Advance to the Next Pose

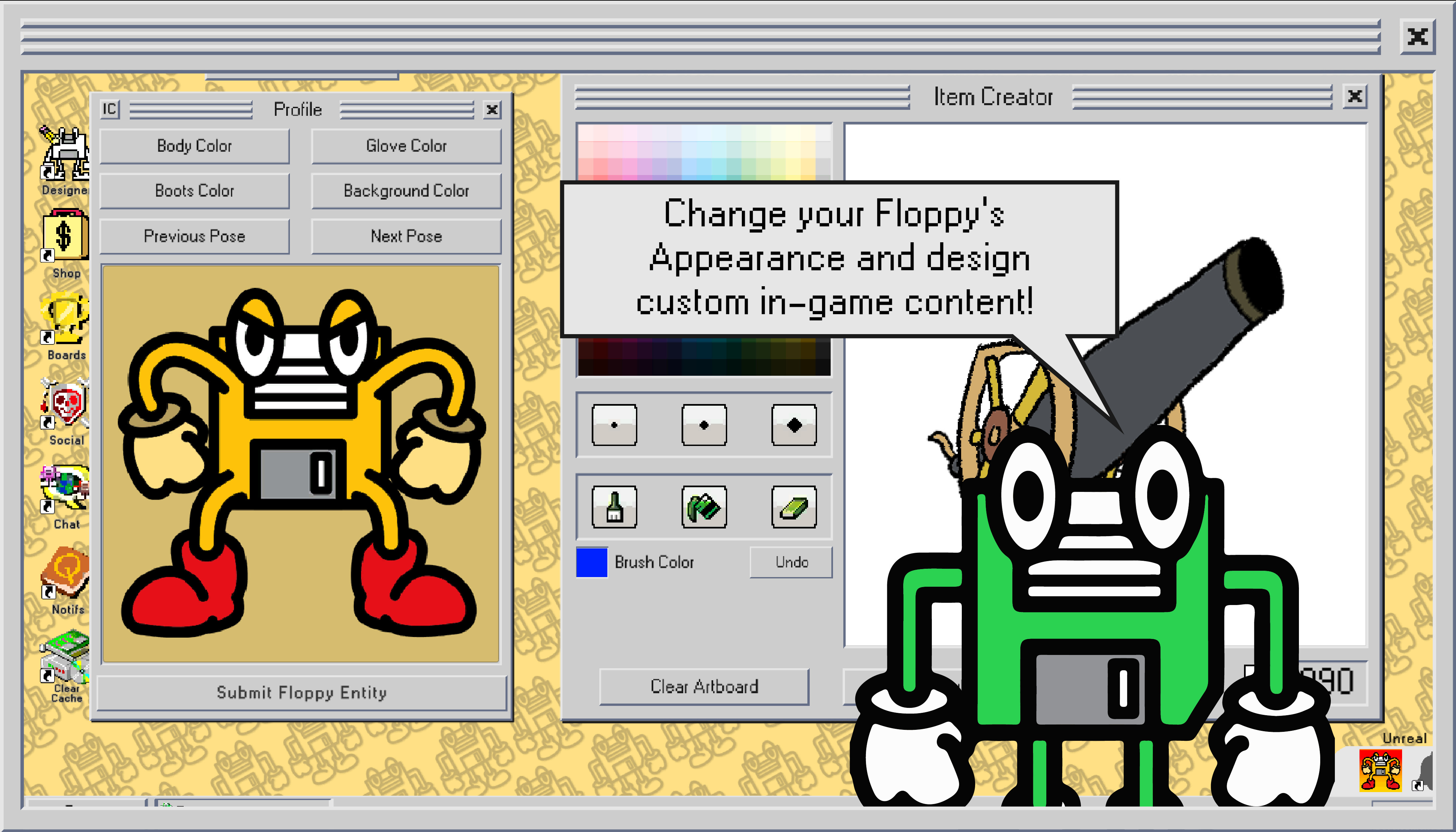406,235
